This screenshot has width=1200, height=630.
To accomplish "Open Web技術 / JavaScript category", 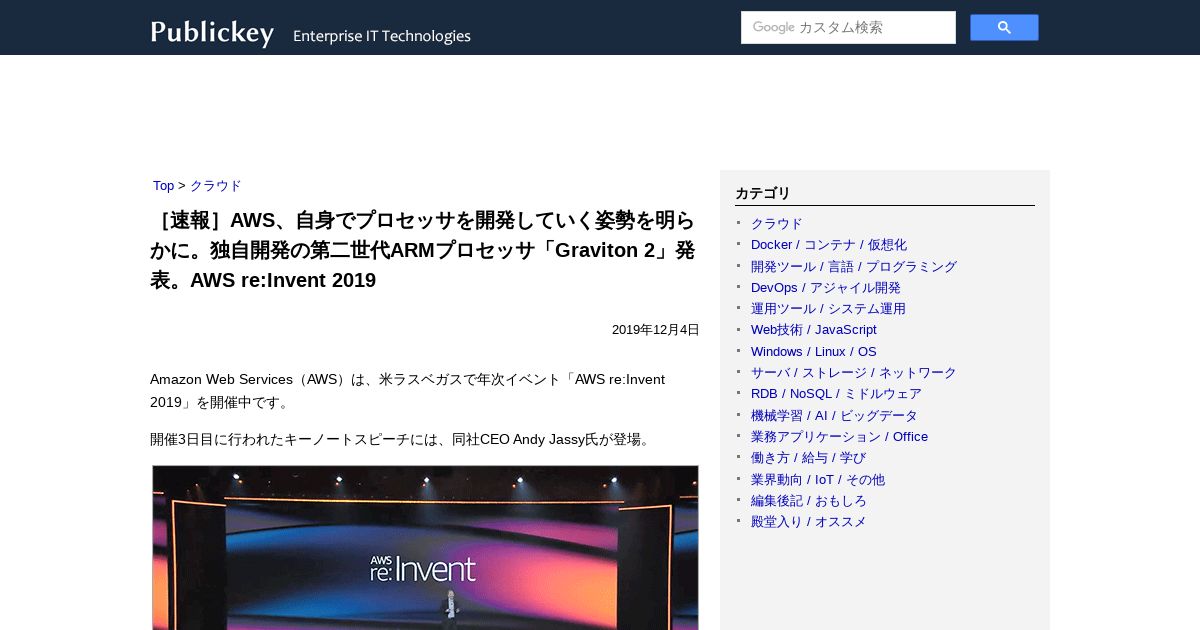I will pyautogui.click(x=813, y=330).
